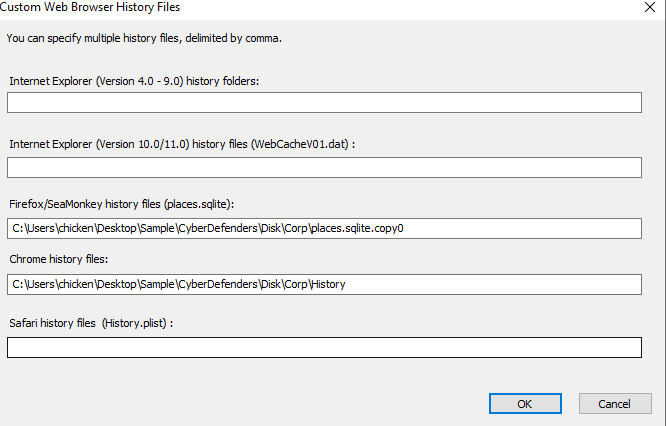The width and height of the screenshot is (666, 426).
Task: Click the Internet Explorer 4.0 - 9.0 folders field
Action: point(324,103)
